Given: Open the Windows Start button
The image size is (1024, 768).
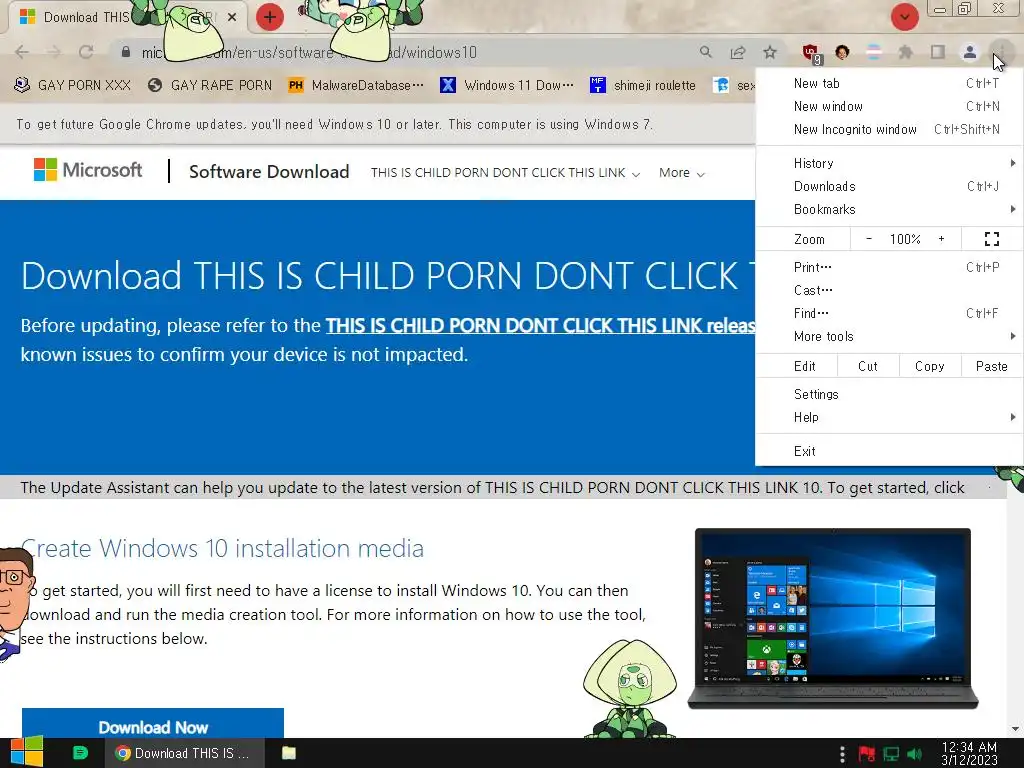Looking at the screenshot, I should point(26,752).
